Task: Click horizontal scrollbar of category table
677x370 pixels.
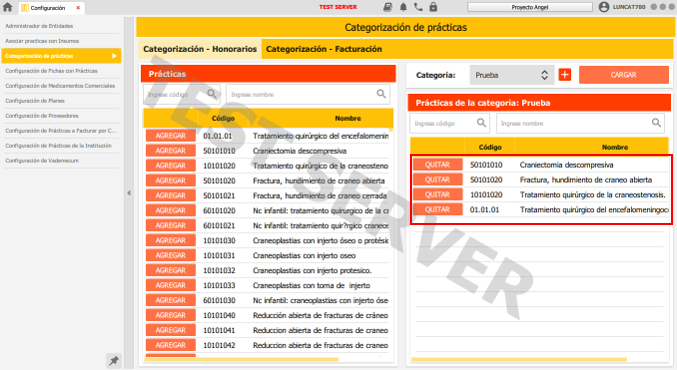Action: coord(519,359)
